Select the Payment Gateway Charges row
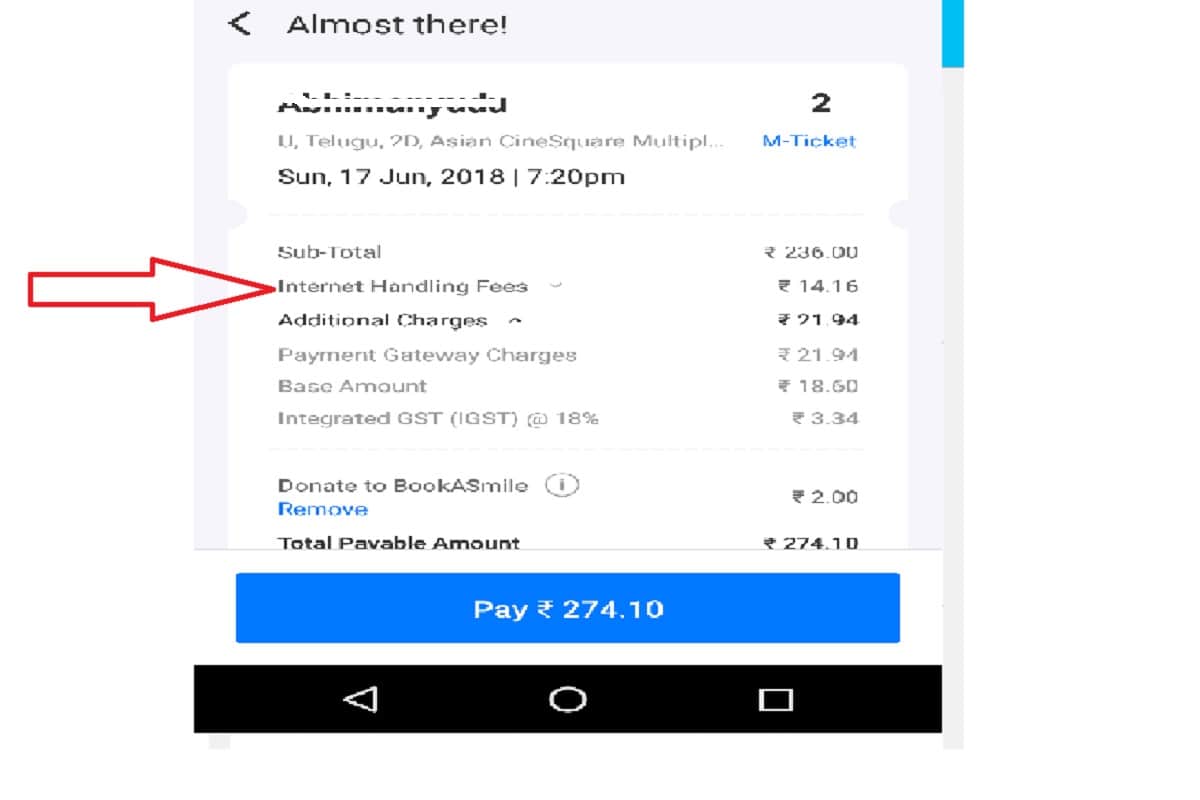Viewport: 1200px width, 800px height. point(427,354)
